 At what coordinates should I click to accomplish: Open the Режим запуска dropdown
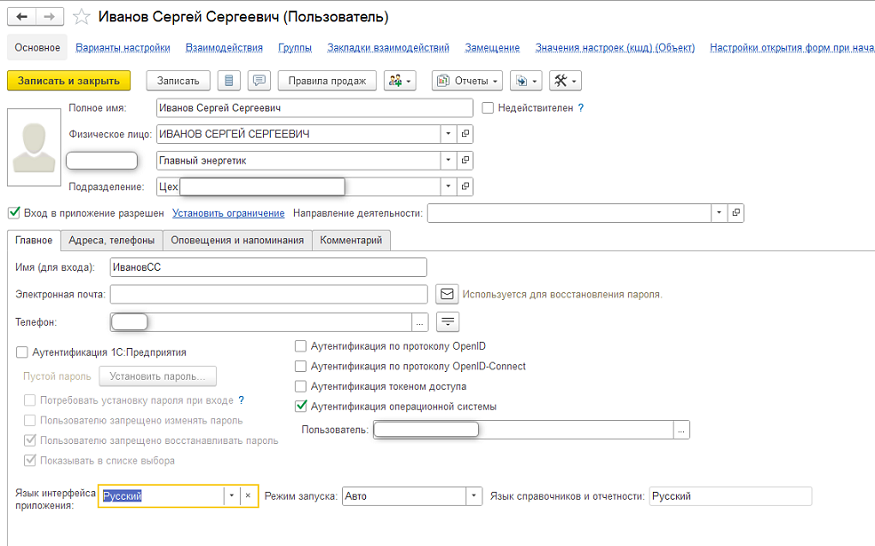474,496
